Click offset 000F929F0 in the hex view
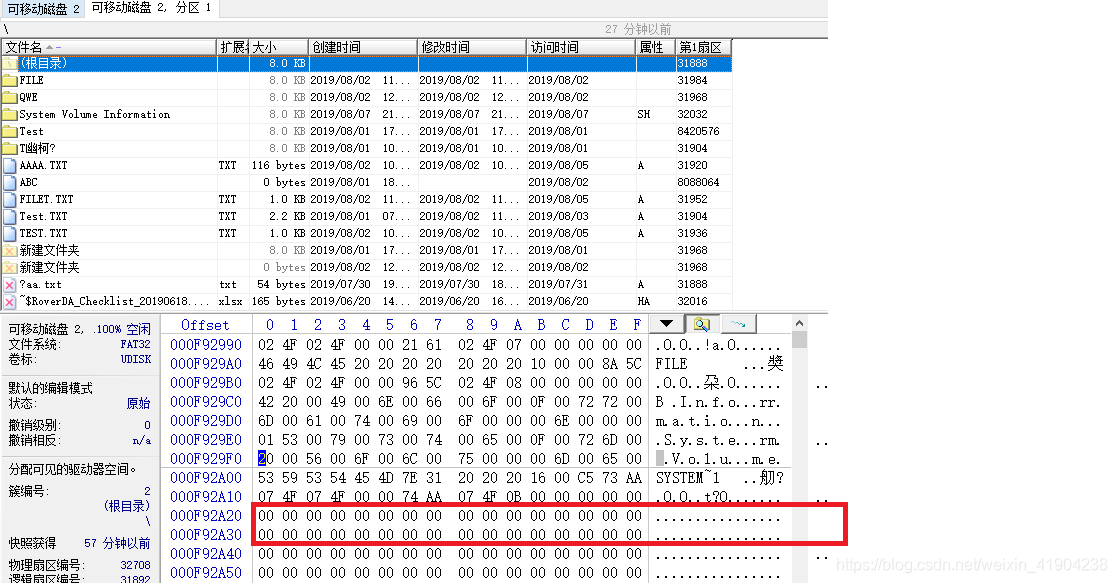Screen dimensions: 1117x583 pyautogui.click(x=206, y=459)
